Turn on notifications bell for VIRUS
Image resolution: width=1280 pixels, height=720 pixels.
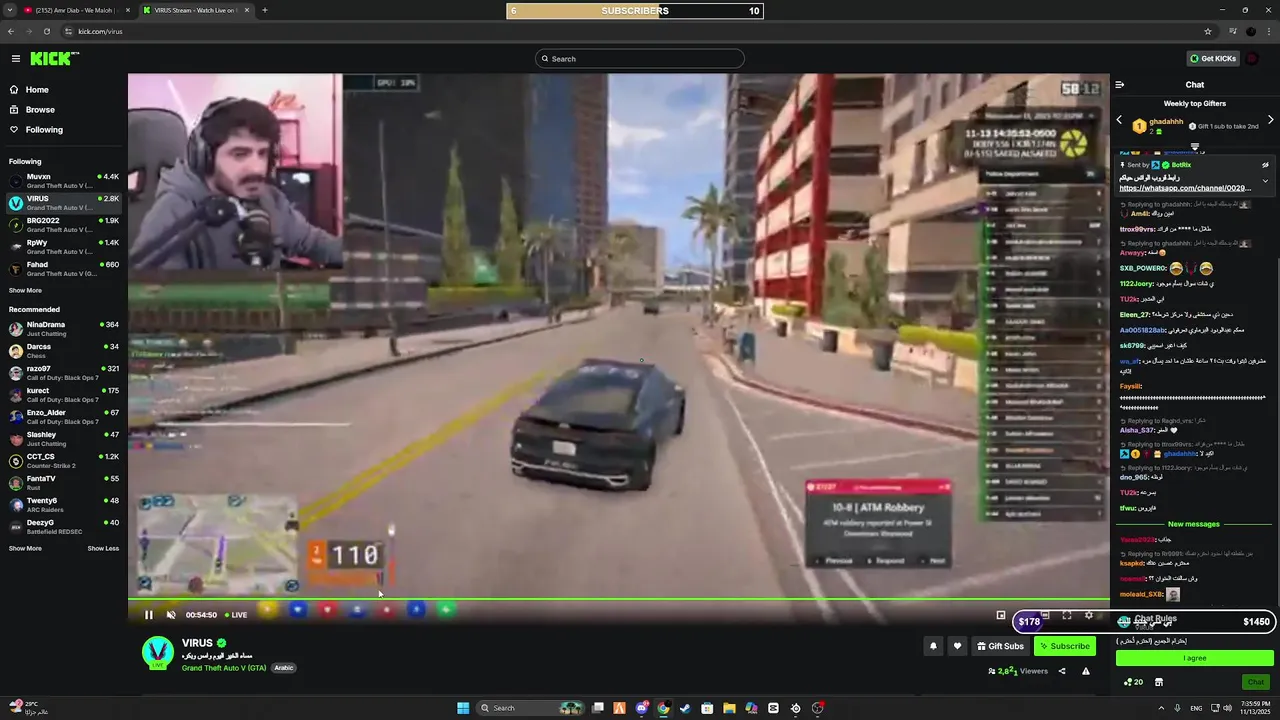click(x=933, y=646)
